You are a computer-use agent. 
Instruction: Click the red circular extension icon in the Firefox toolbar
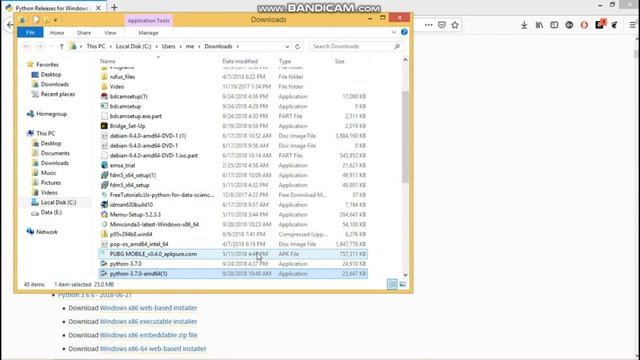tap(584, 25)
